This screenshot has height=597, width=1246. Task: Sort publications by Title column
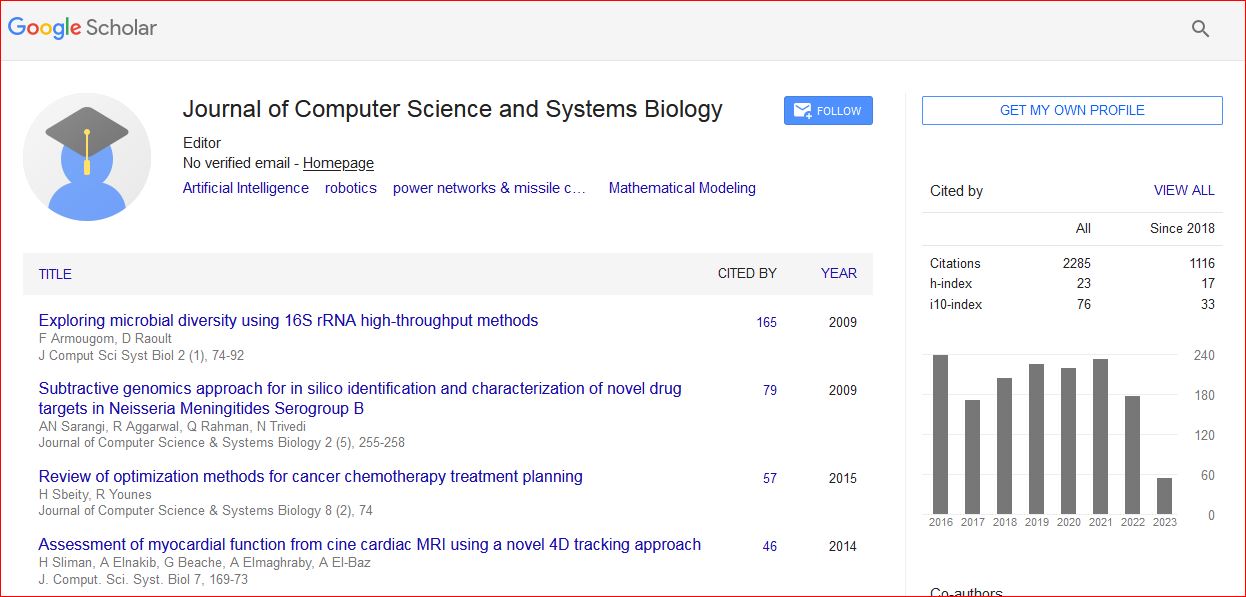pos(55,274)
